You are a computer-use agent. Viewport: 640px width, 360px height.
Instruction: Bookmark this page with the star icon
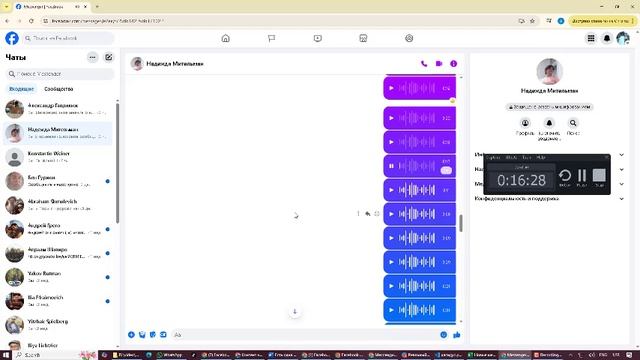(532, 21)
